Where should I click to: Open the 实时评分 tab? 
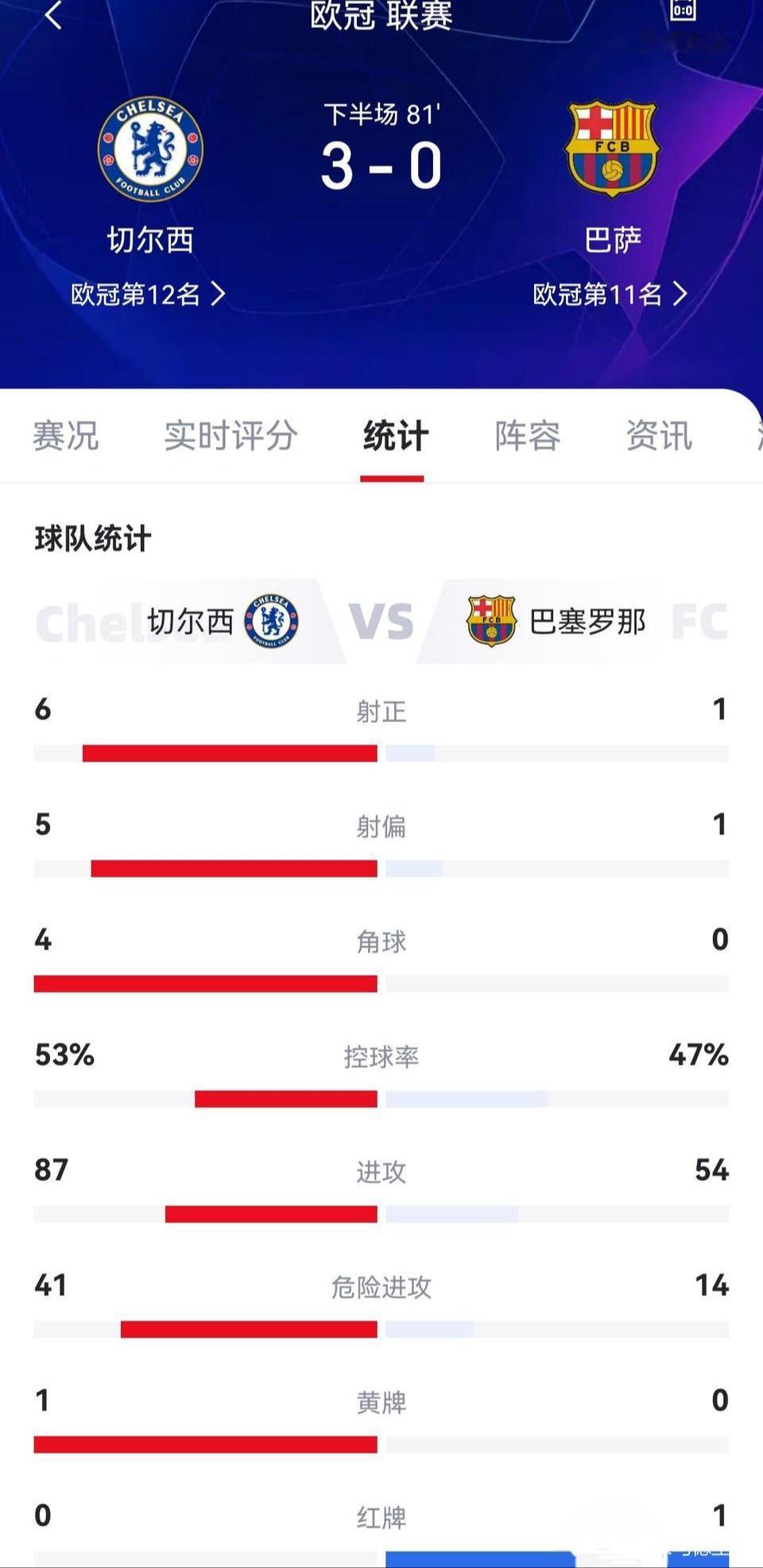[230, 436]
